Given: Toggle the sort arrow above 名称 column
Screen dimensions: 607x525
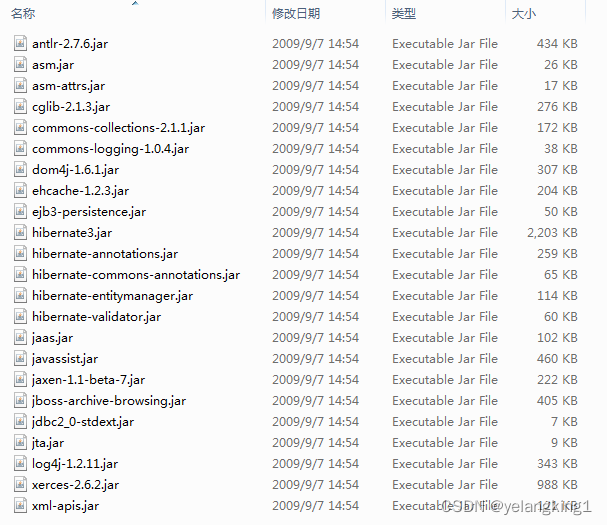Looking at the screenshot, I should point(135,3).
